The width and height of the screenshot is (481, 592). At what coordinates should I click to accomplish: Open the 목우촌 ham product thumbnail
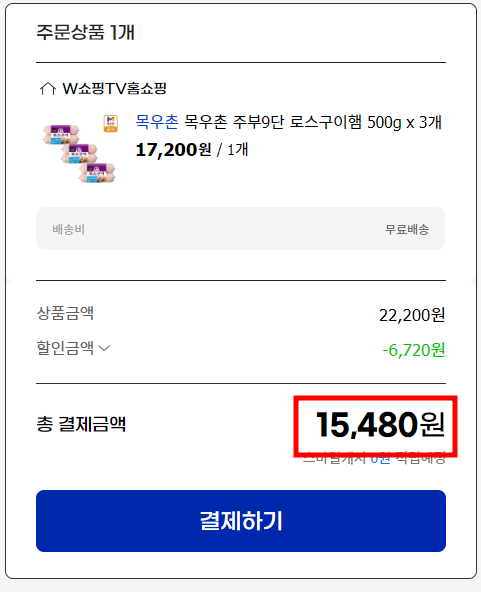[x=79, y=153]
